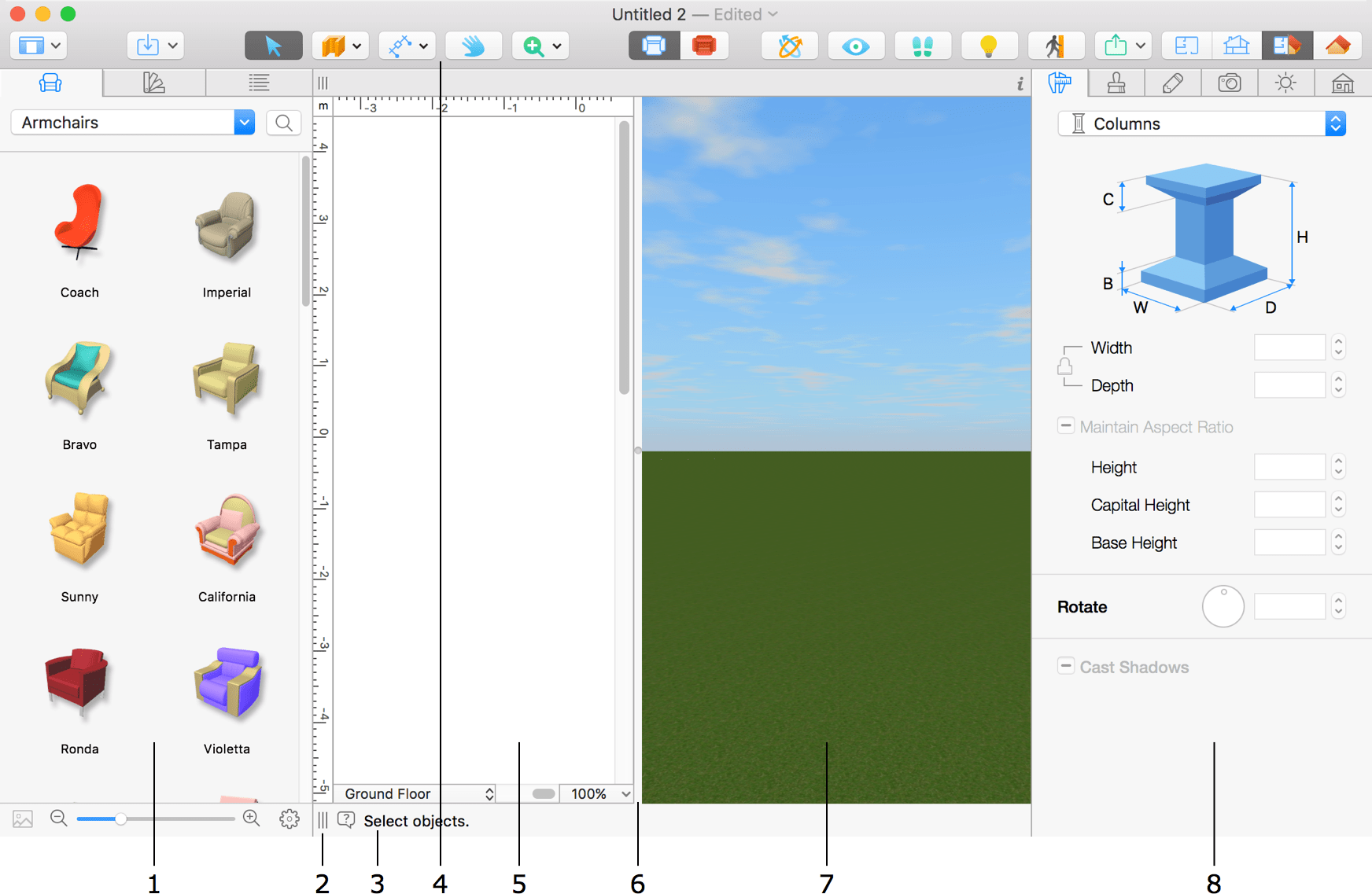Expand the 100% zoom level dropdown
The width and height of the screenshot is (1372, 894).
pyautogui.click(x=596, y=793)
